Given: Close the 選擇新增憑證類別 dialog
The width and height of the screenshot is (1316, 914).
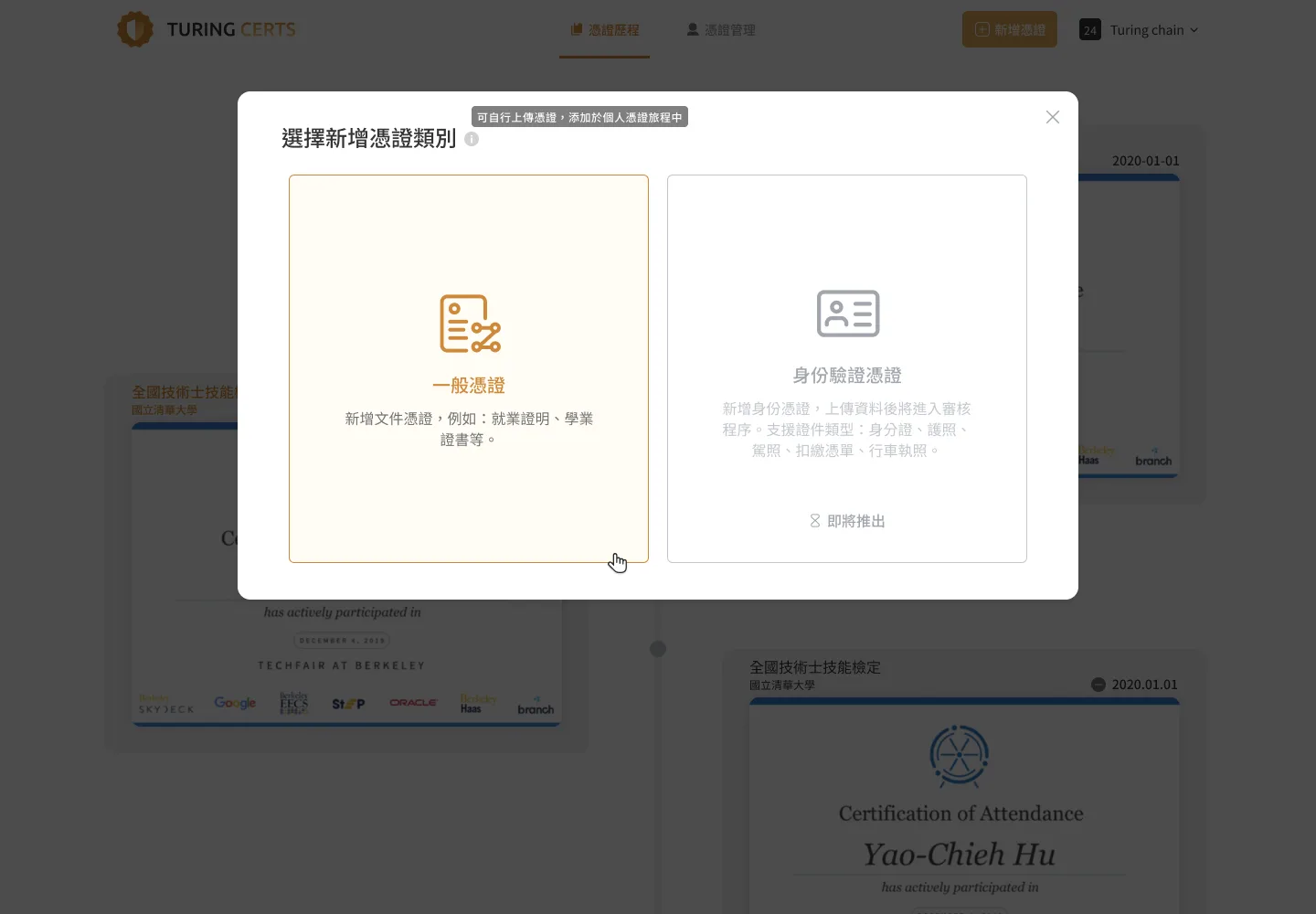Looking at the screenshot, I should point(1053,117).
